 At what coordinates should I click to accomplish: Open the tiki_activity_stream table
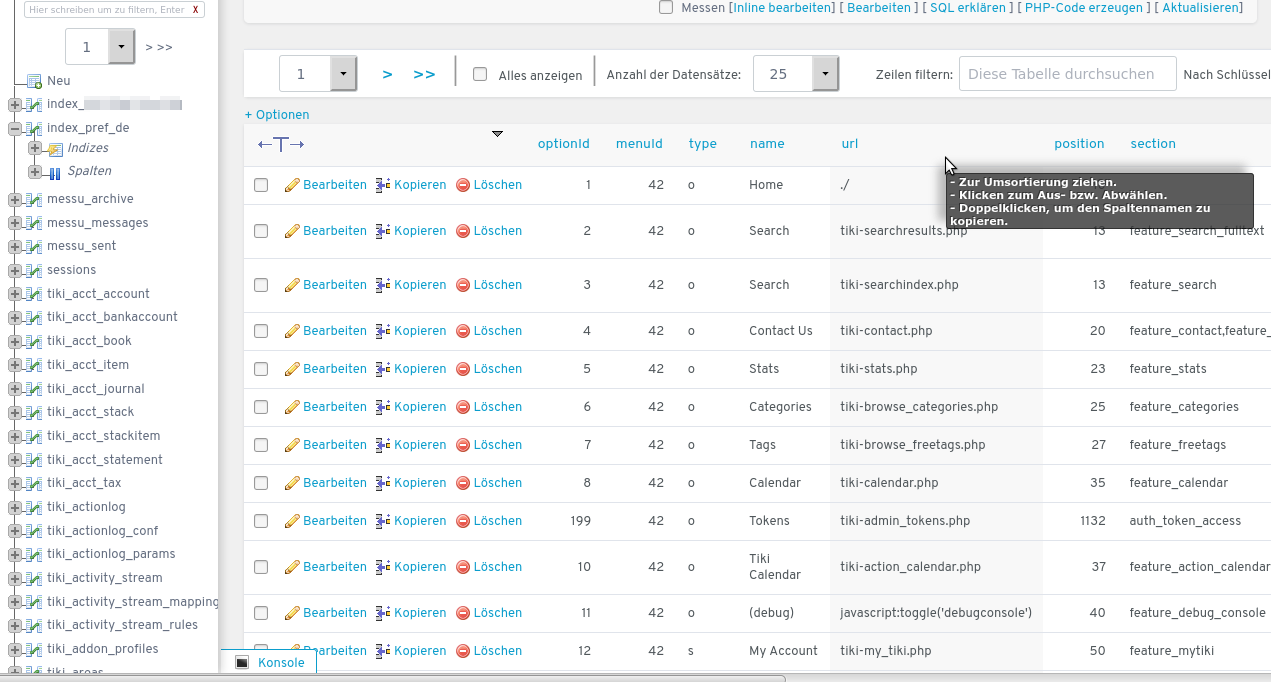[x=104, y=578]
